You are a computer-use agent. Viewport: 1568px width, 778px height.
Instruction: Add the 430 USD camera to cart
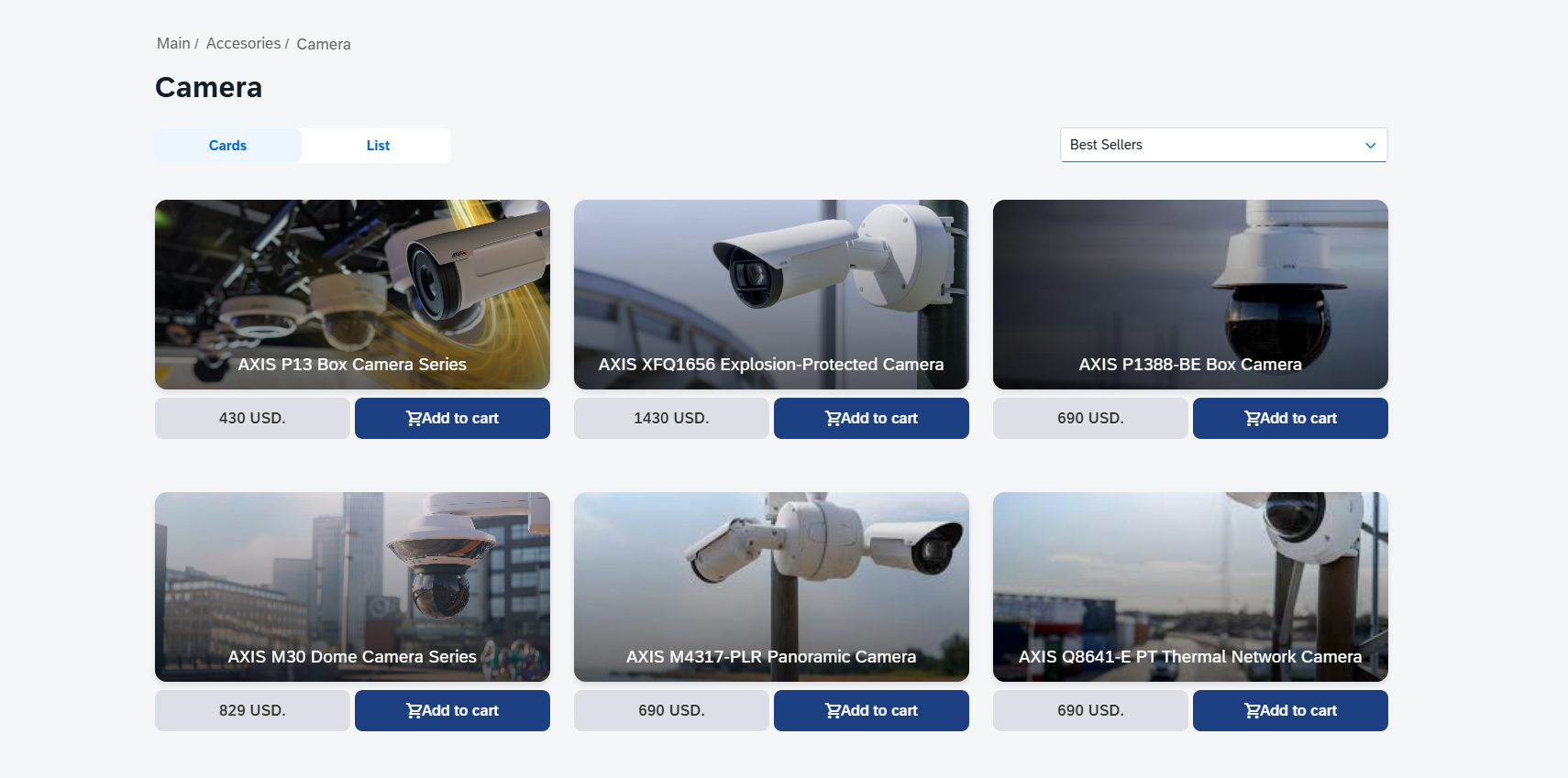pyautogui.click(x=452, y=418)
